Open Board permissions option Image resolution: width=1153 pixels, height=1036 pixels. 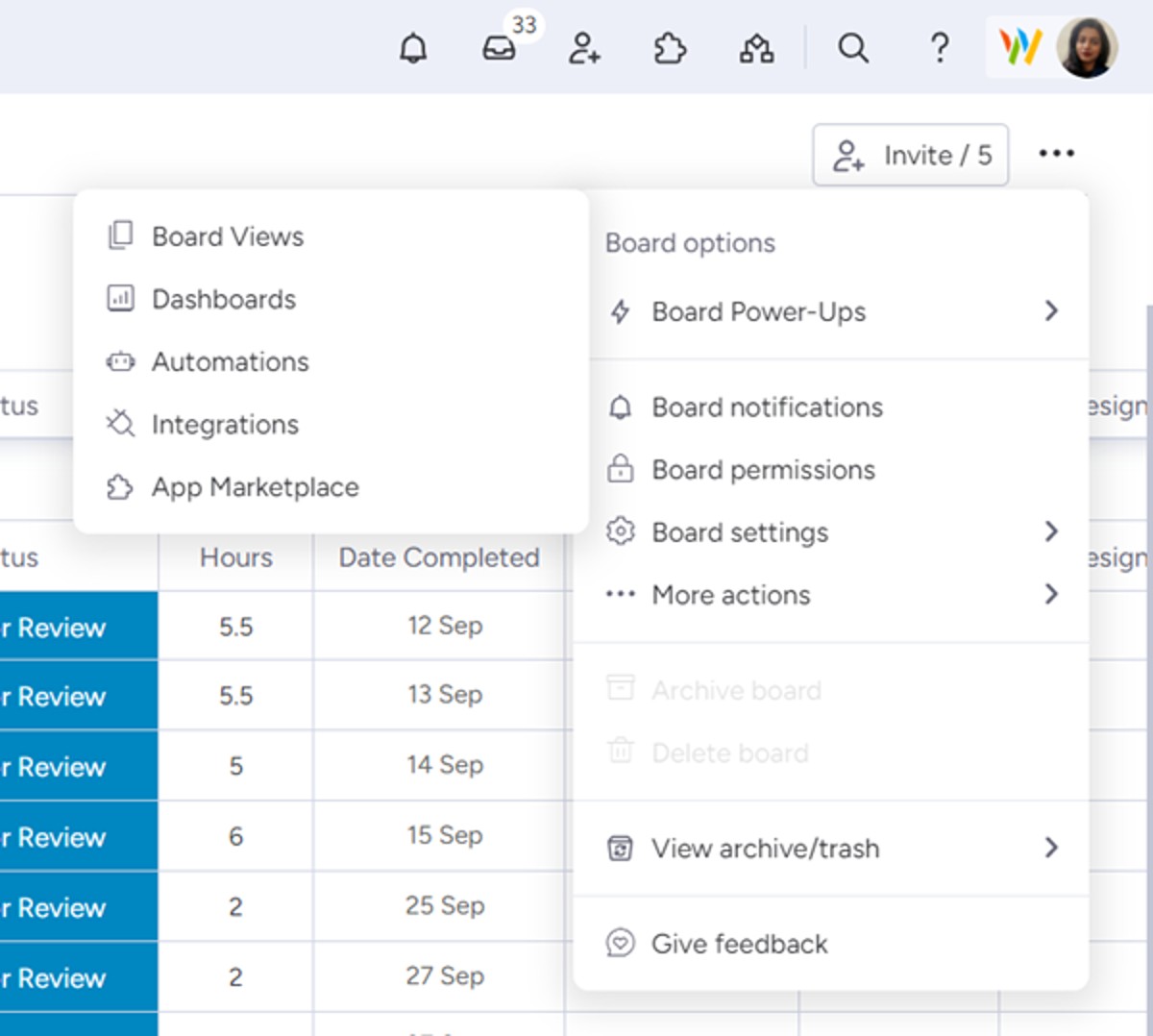click(832, 470)
